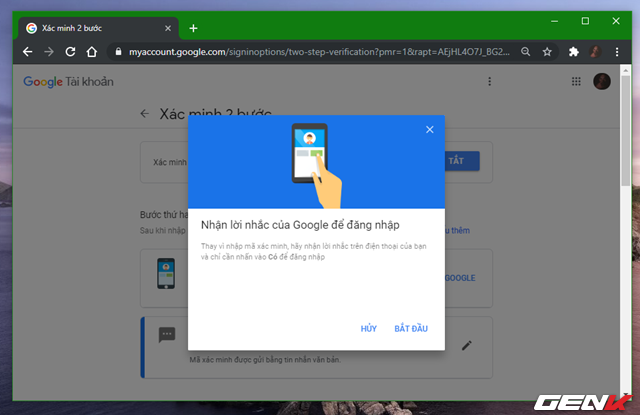Click the phone illustration in dialog
Viewport: 640px width, 415px height.
(316, 165)
